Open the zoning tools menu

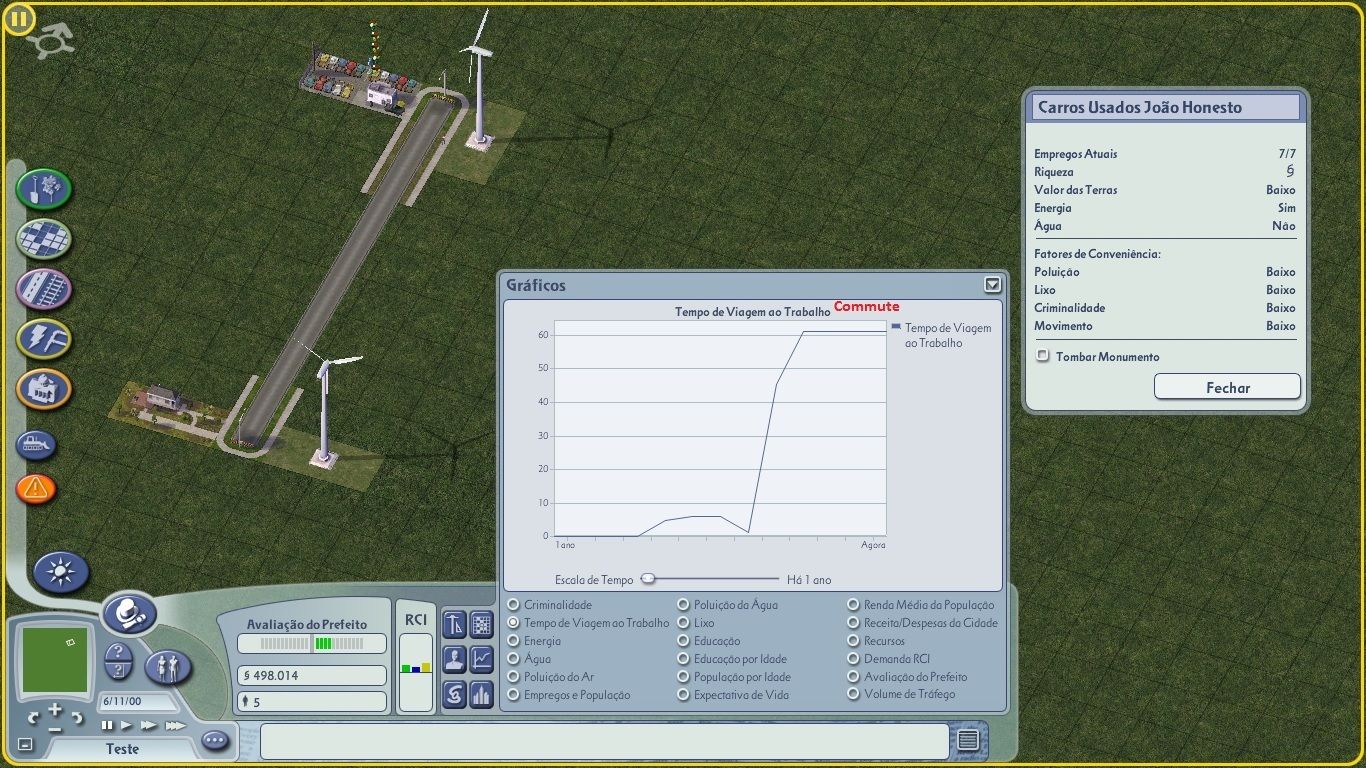tap(43, 239)
